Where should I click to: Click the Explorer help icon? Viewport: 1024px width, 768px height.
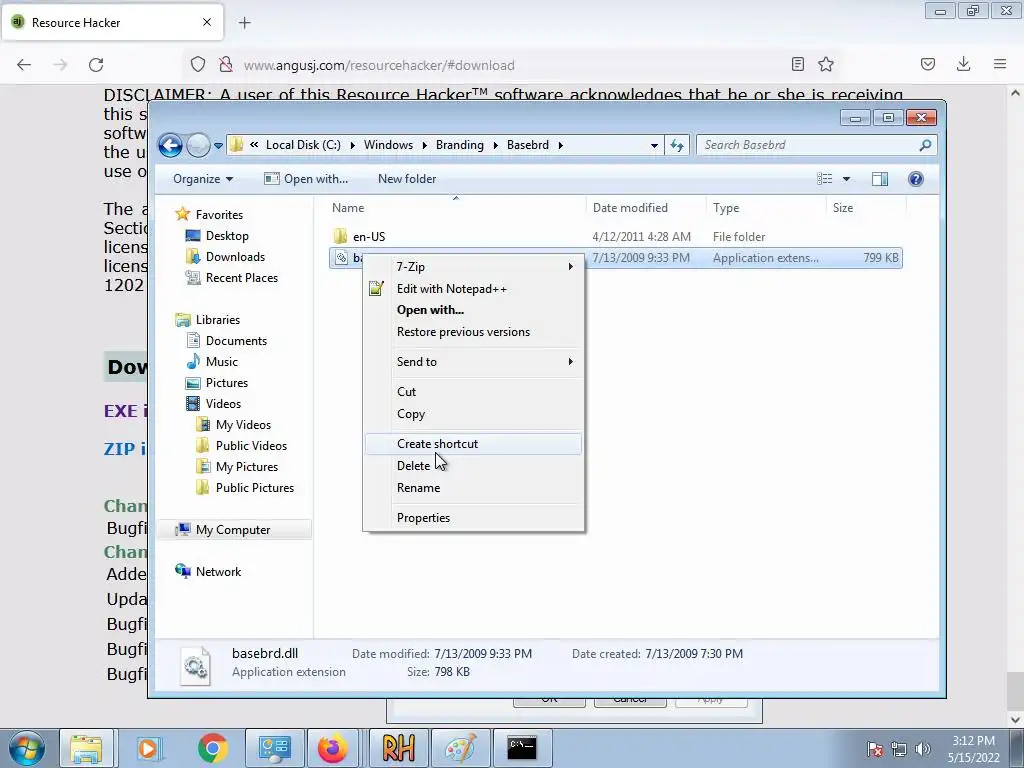coord(916,179)
